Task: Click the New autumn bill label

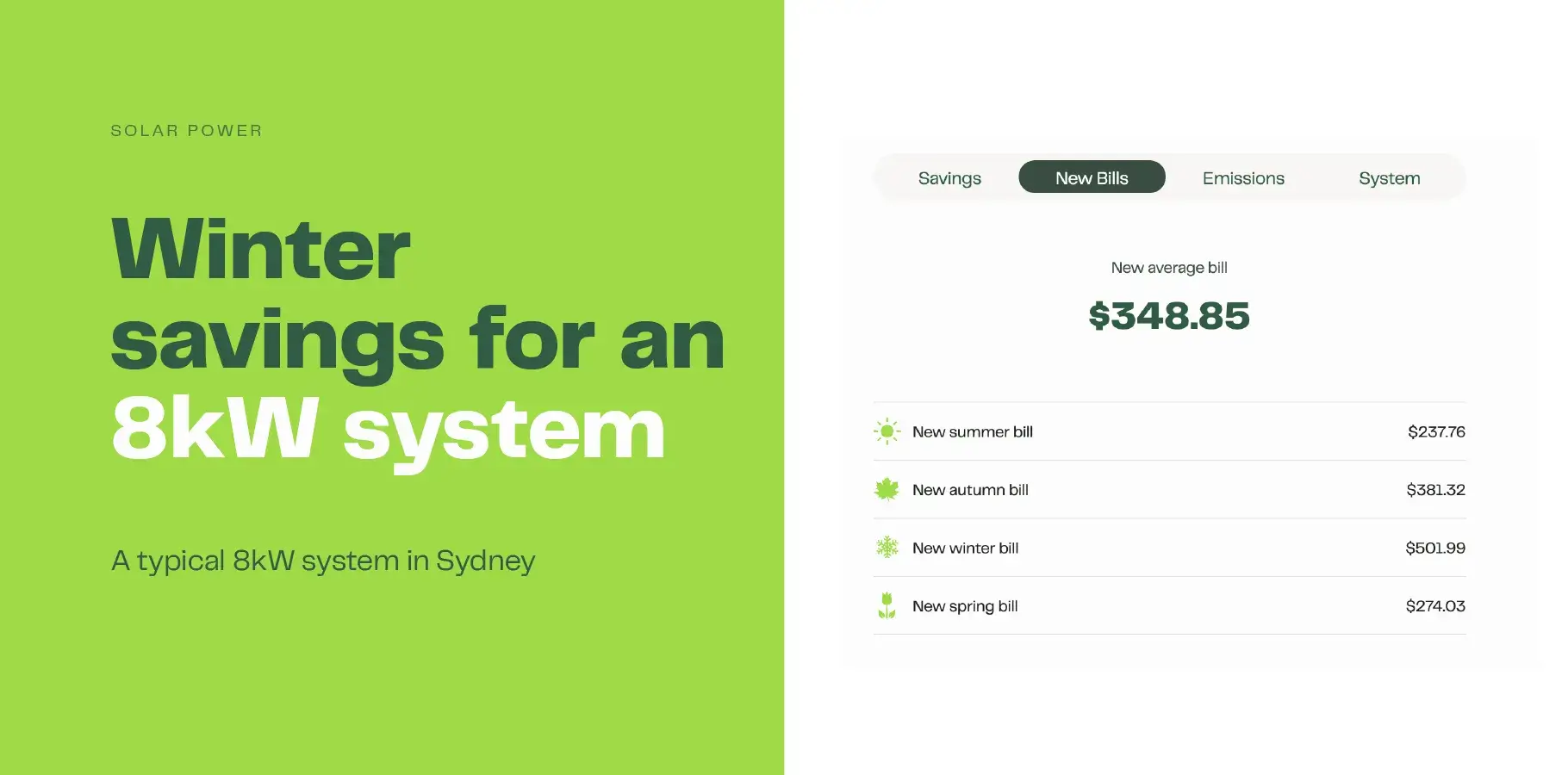Action: pyautogui.click(x=970, y=489)
